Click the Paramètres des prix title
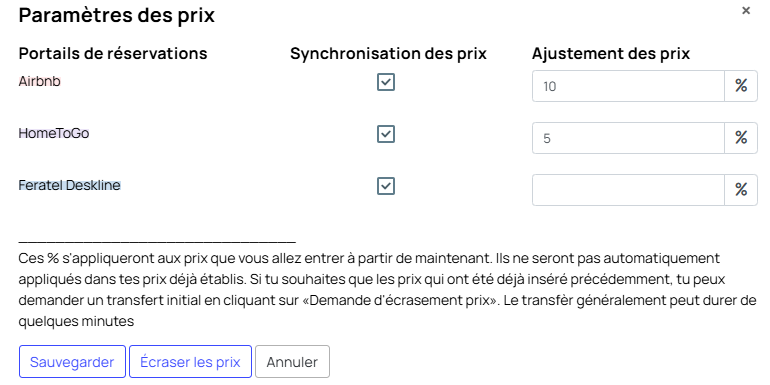The image size is (770, 385). pos(117,15)
